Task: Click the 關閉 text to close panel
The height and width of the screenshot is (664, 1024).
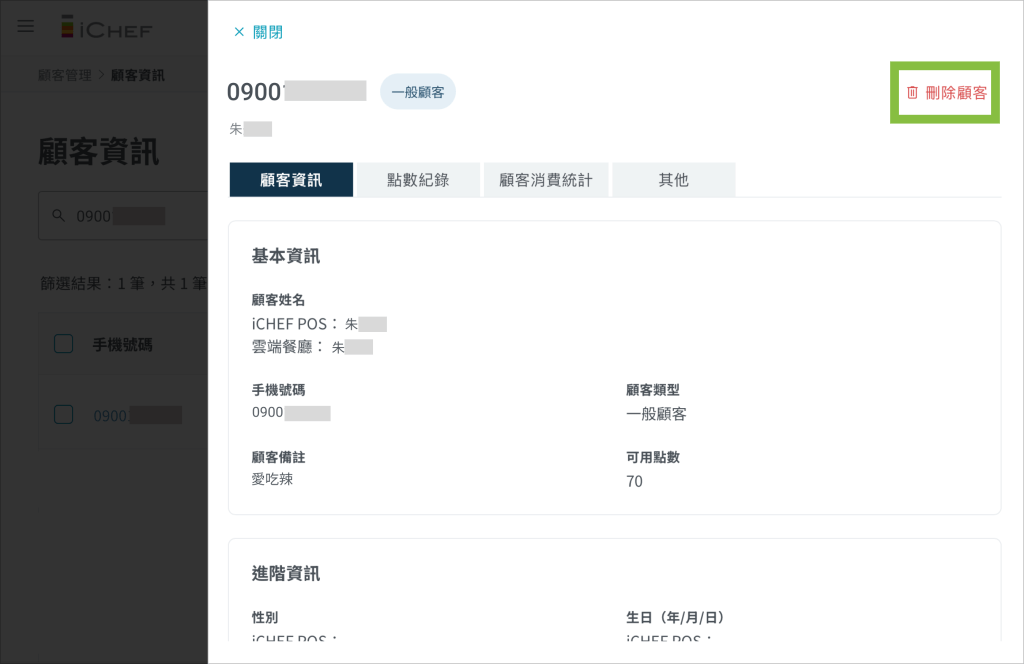Action: point(268,32)
